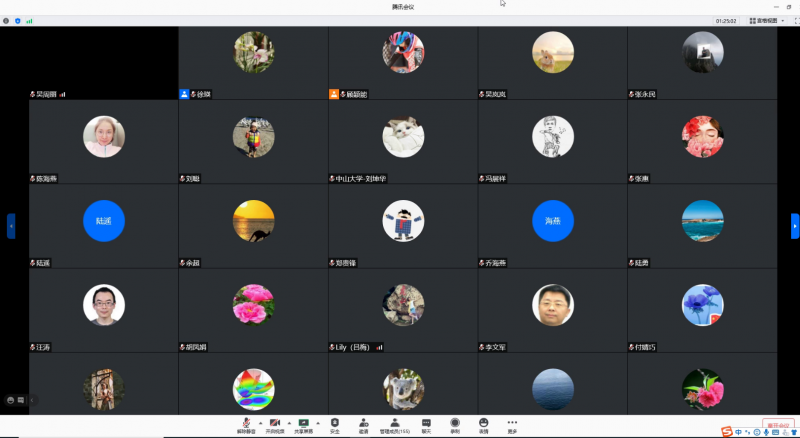Expand audio options arrow beside 解除静音
This screenshot has width=800, height=438.
coord(258,422)
